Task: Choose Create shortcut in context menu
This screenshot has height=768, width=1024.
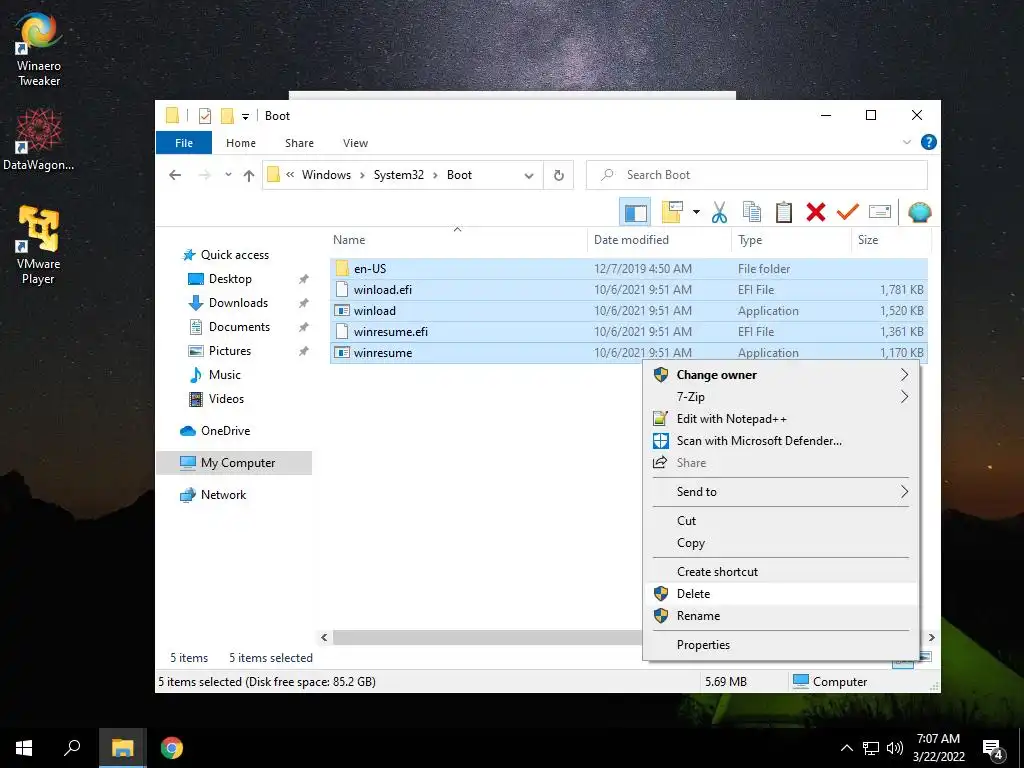Action: point(781,572)
